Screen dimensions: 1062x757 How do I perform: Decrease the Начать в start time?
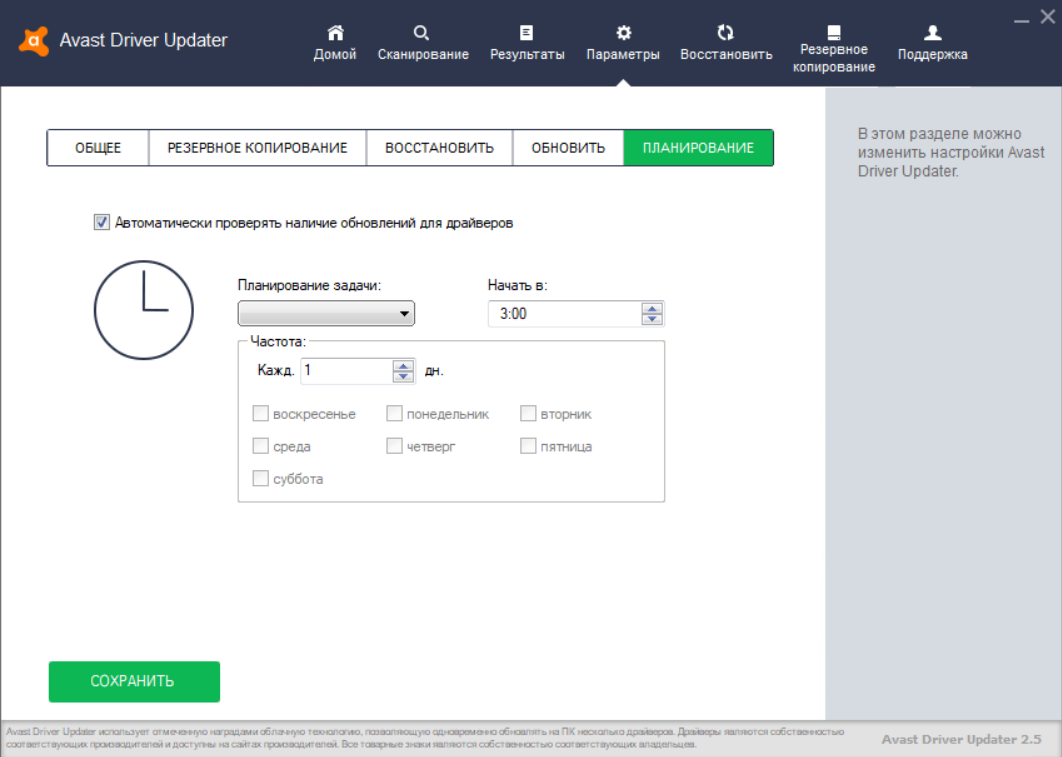click(x=652, y=319)
